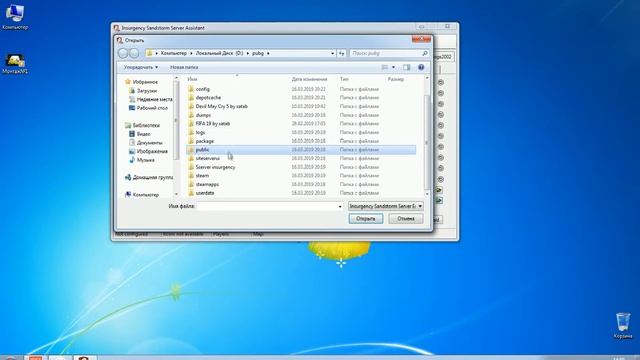Open Недавние места in the sidebar
Image resolution: width=640 pixels, height=360 pixels.
[154, 99]
